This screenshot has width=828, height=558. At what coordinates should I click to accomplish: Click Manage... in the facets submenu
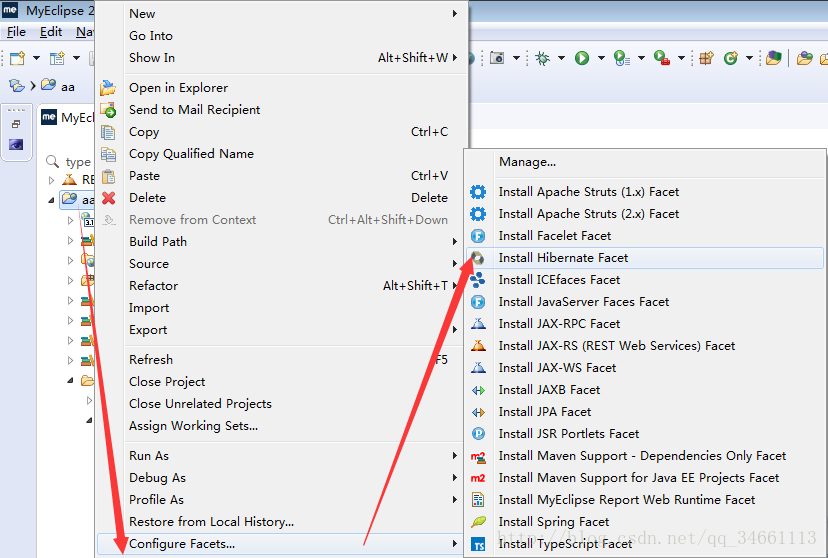pyautogui.click(x=645, y=162)
